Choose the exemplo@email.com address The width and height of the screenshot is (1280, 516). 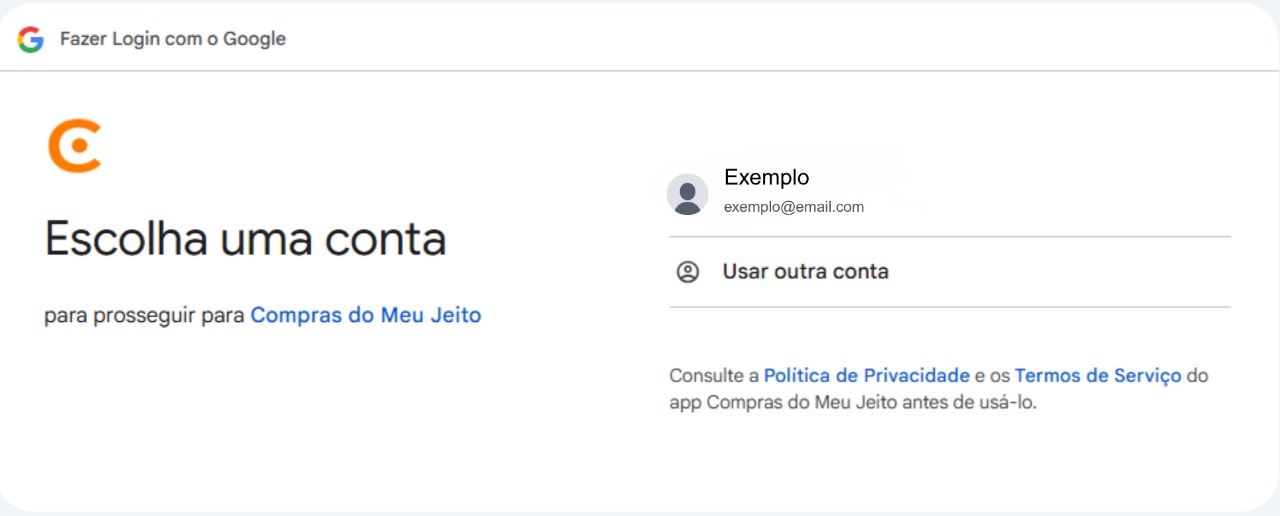(x=793, y=207)
